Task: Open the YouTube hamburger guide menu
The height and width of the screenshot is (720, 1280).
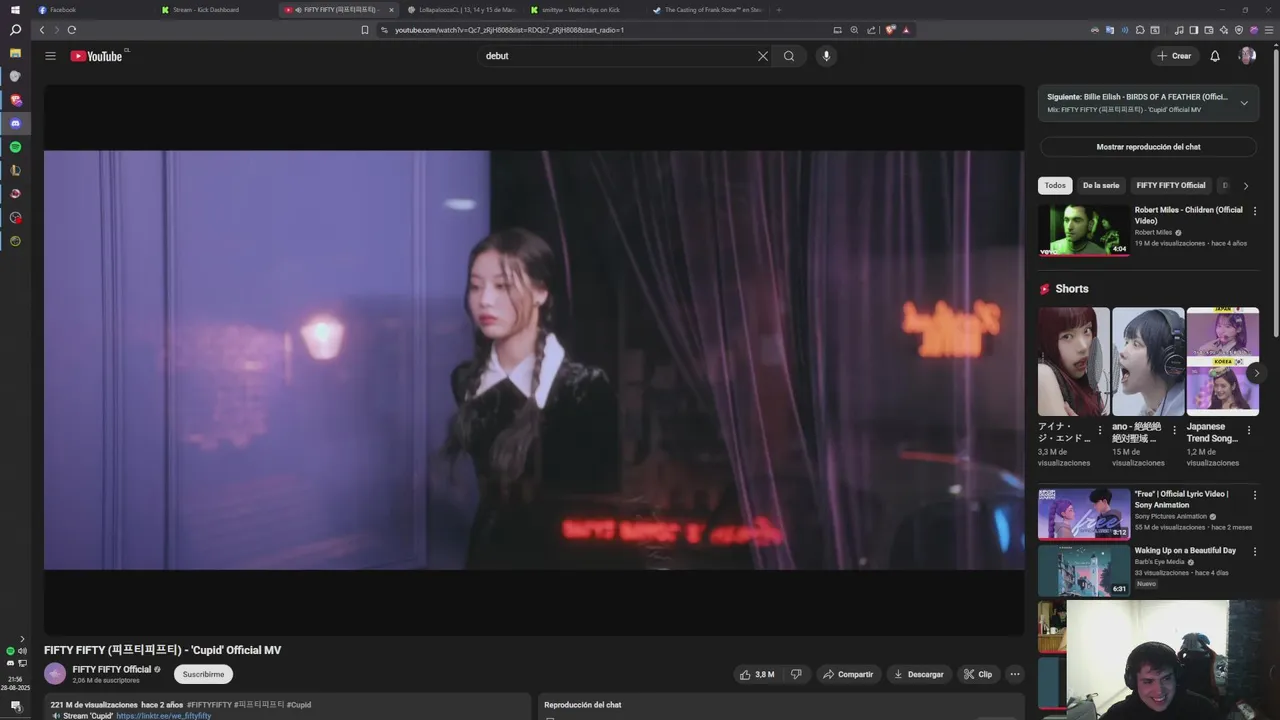Action: [50, 56]
